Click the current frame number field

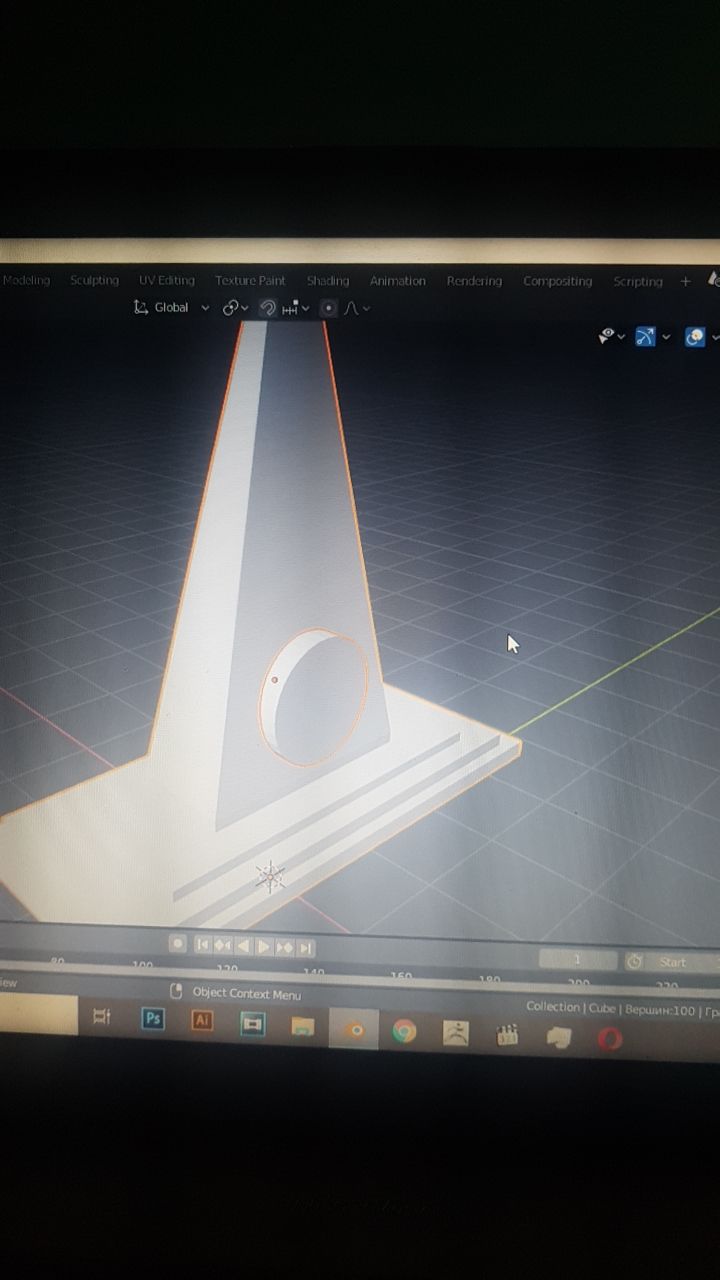(577, 959)
